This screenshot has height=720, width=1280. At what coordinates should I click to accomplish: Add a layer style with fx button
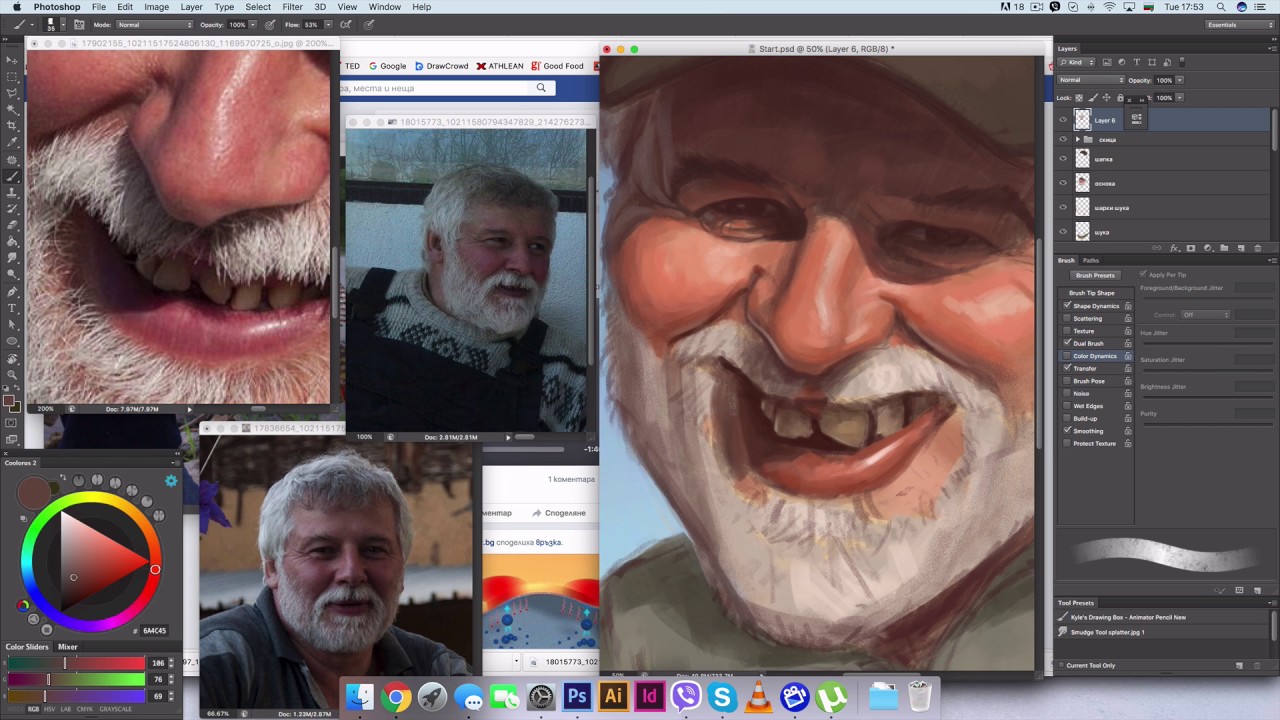[1174, 248]
